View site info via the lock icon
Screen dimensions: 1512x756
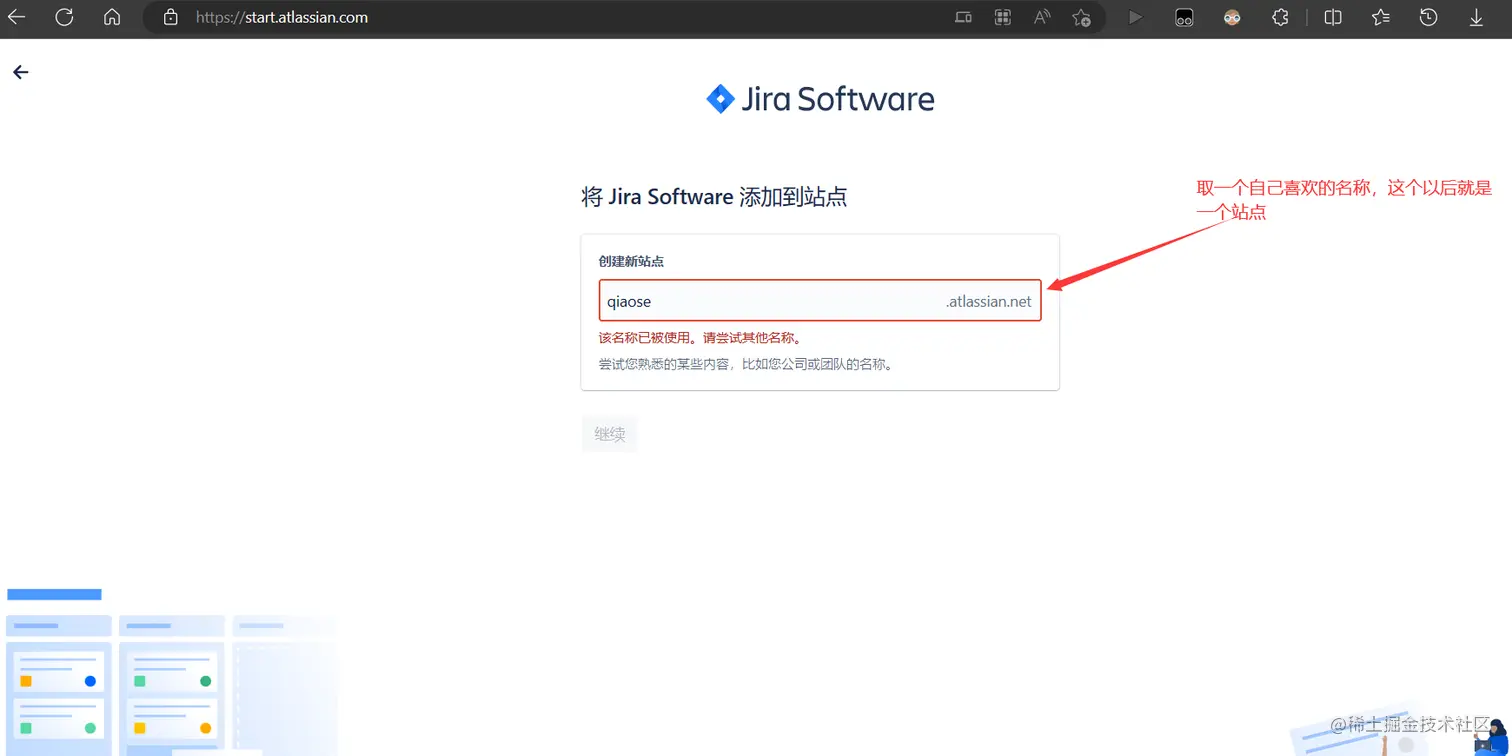[x=171, y=17]
